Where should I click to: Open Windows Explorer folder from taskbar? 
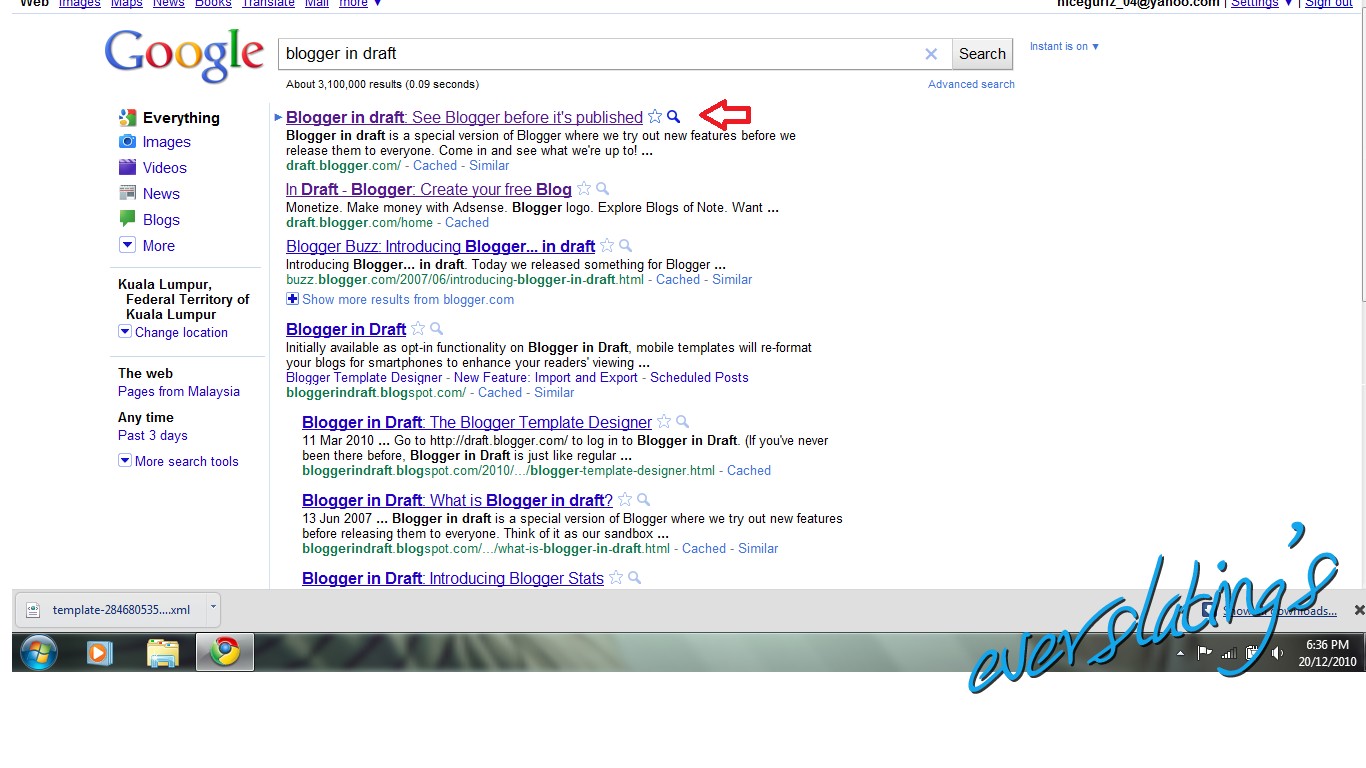click(162, 653)
